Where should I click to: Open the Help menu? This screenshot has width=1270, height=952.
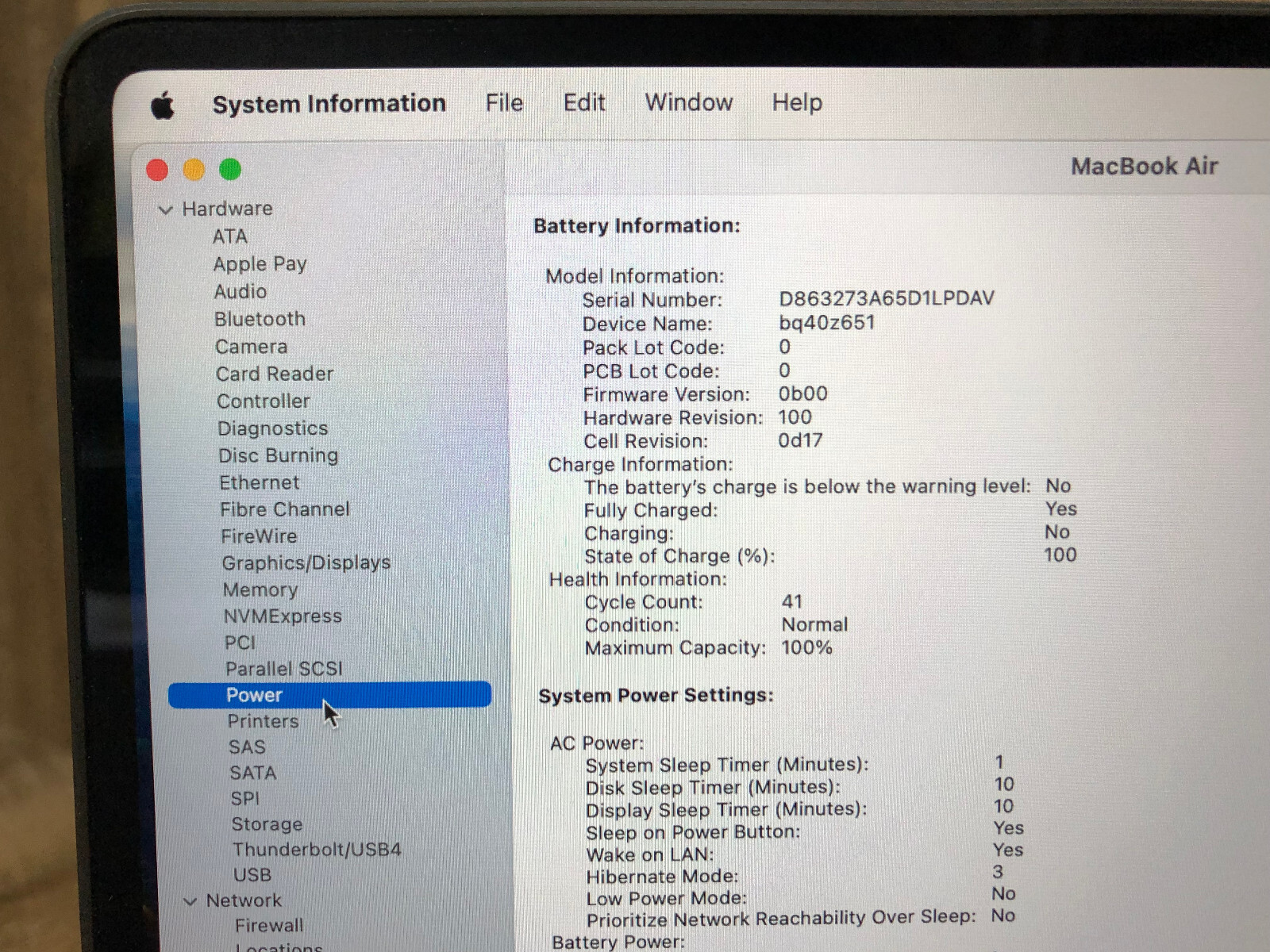coord(797,102)
